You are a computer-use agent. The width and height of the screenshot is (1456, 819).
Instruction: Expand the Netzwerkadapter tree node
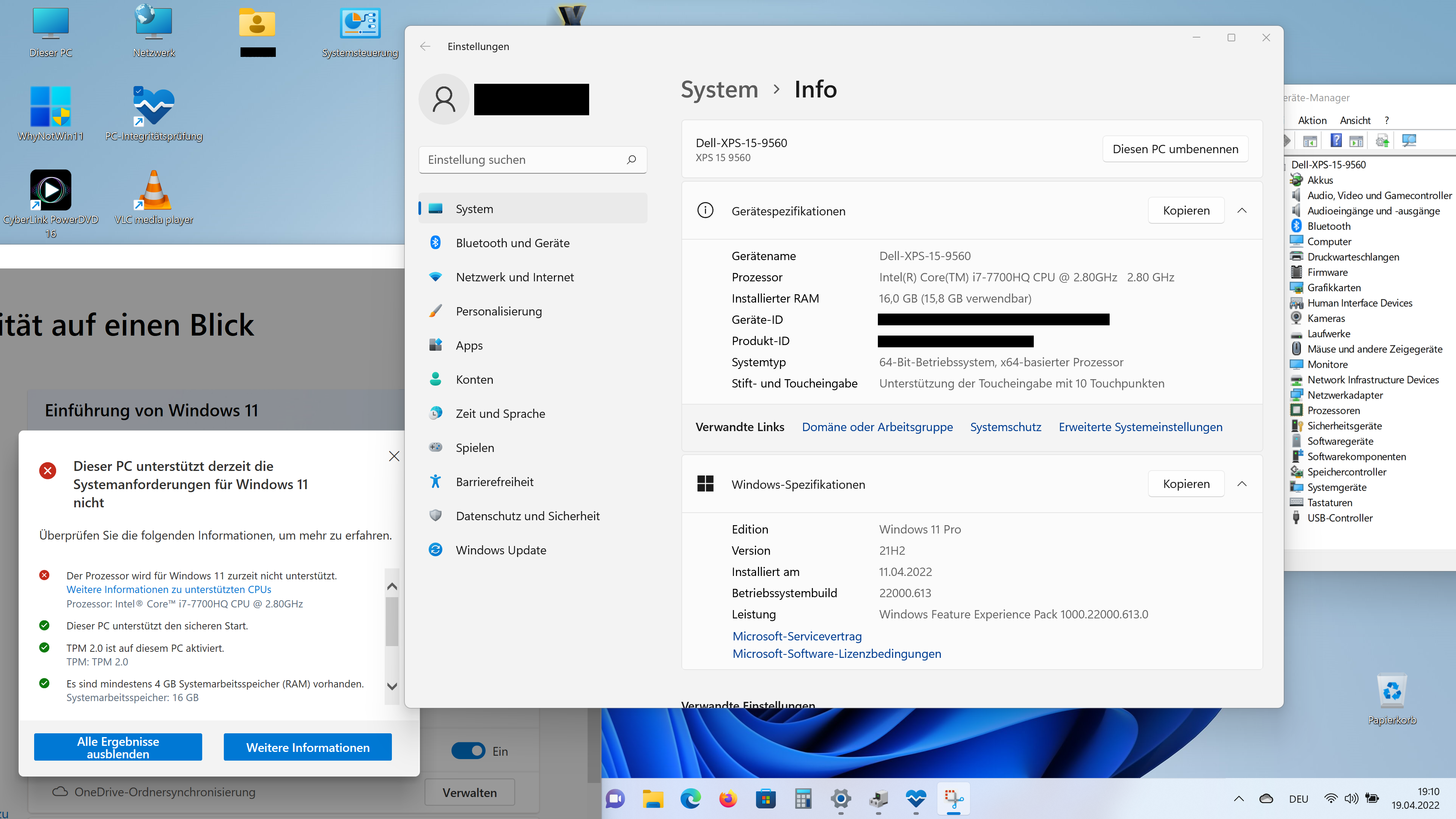[1344, 395]
